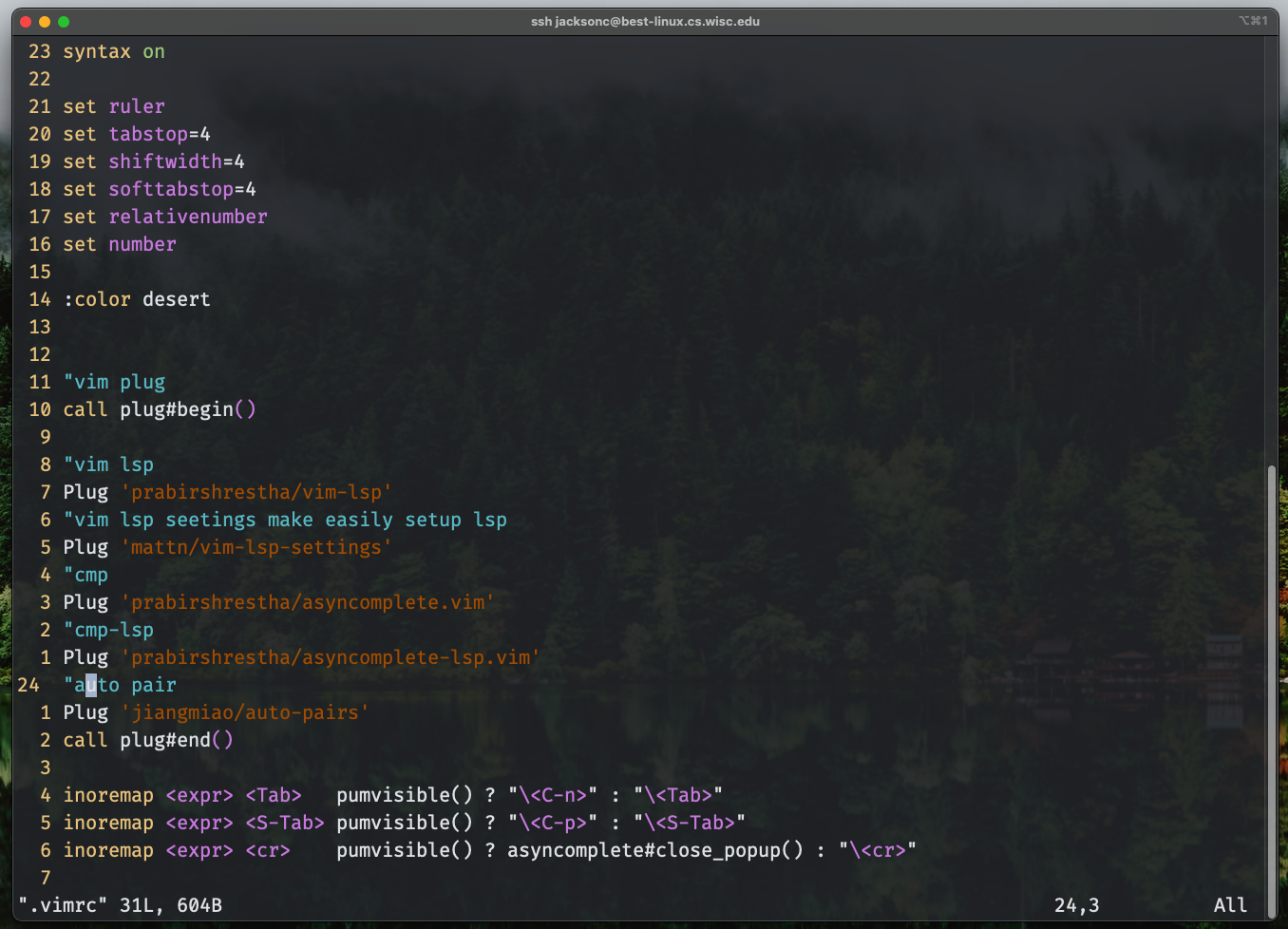This screenshot has width=1288, height=929.
Task: Click the line 'set ruler'
Action: (114, 106)
